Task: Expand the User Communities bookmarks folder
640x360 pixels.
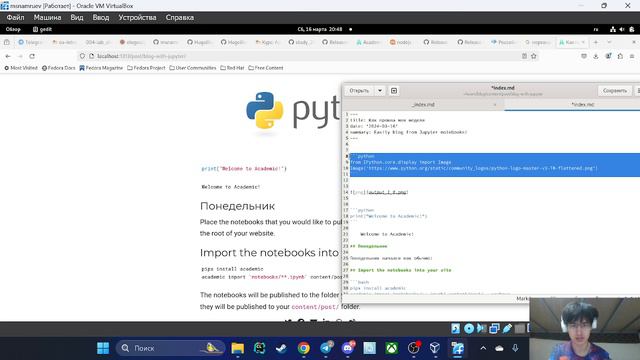Action: [x=193, y=68]
